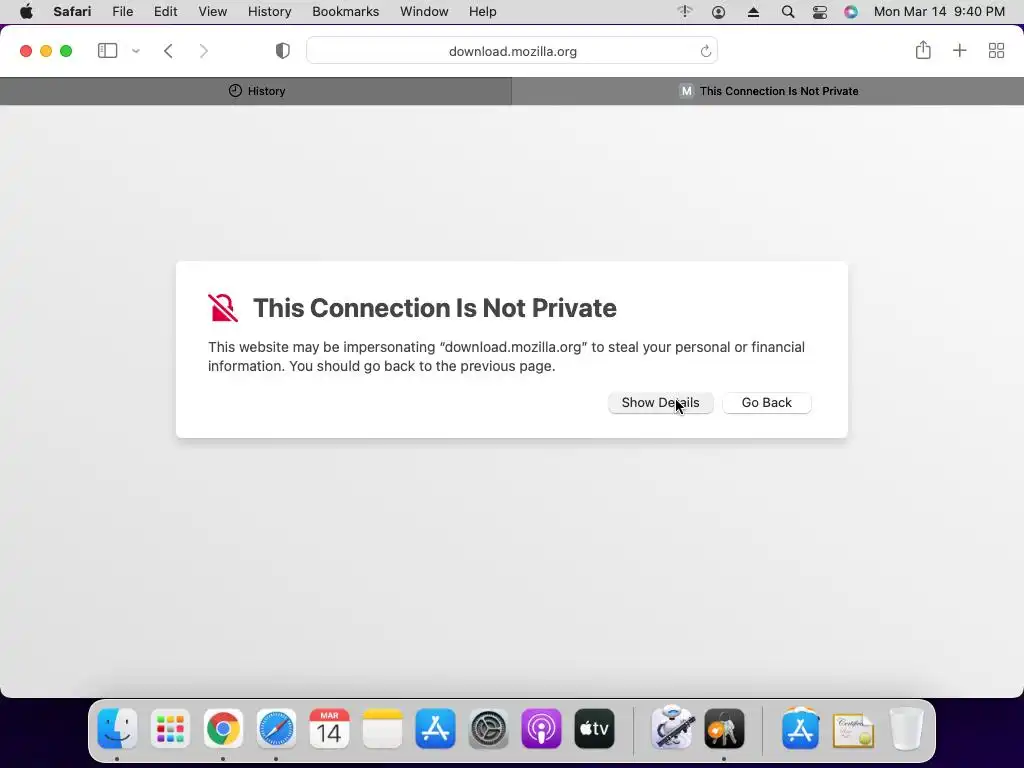Switch to the History tab
1024x768 pixels.
(x=256, y=91)
